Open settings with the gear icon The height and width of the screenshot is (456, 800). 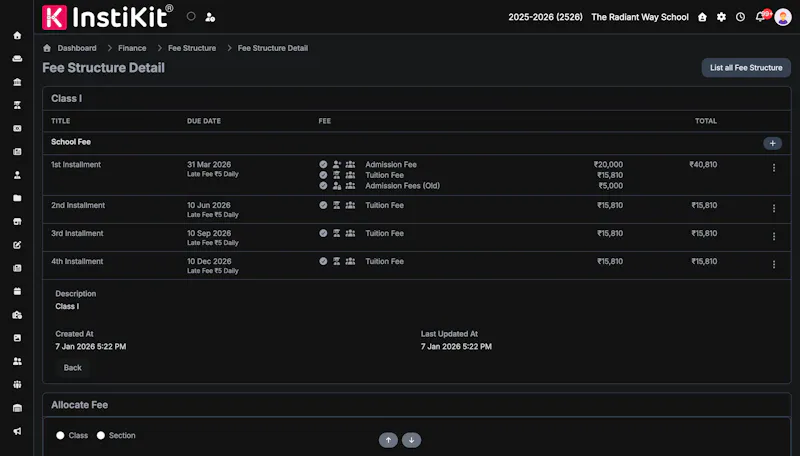(721, 17)
